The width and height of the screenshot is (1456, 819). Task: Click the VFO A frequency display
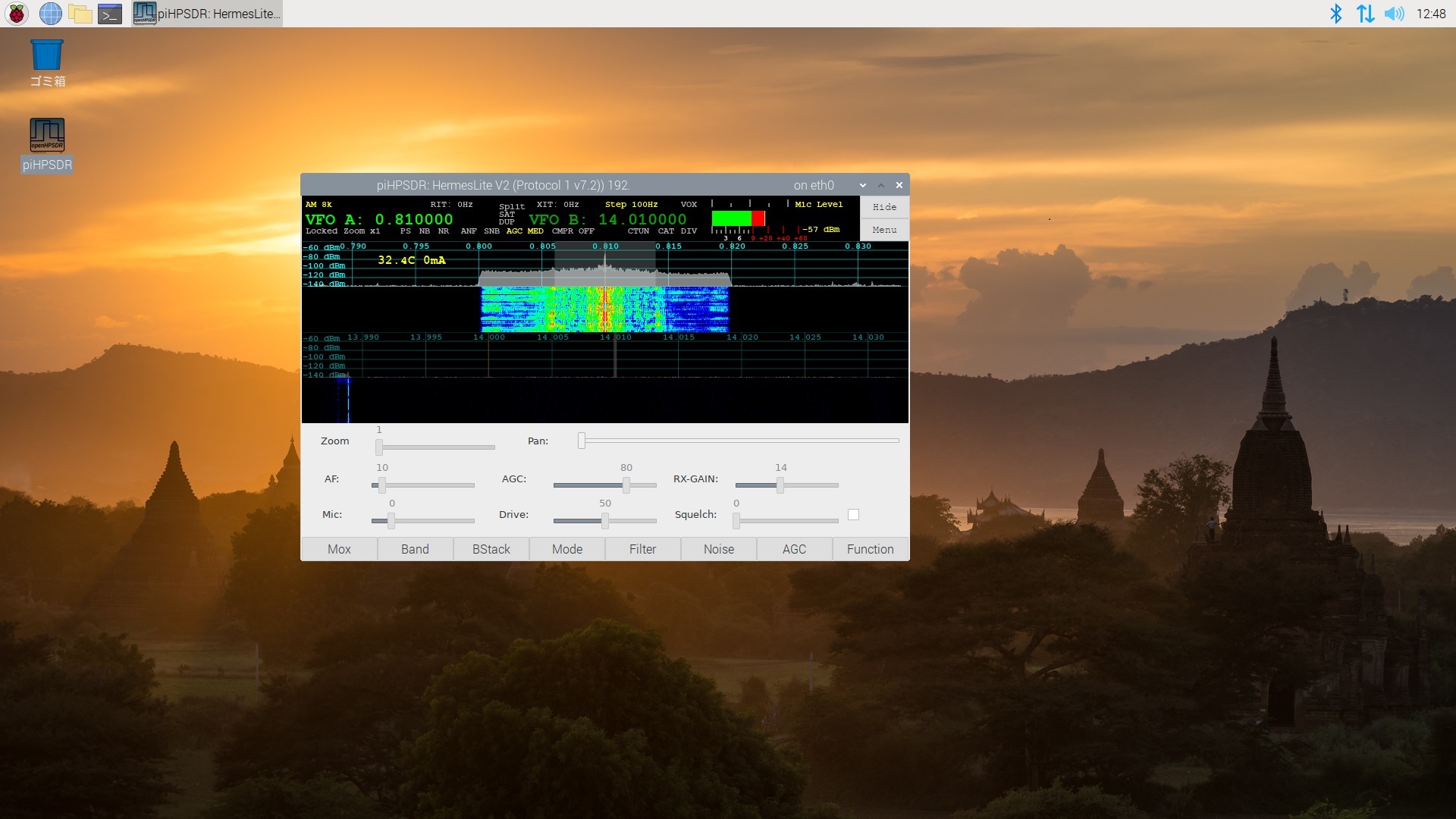413,219
